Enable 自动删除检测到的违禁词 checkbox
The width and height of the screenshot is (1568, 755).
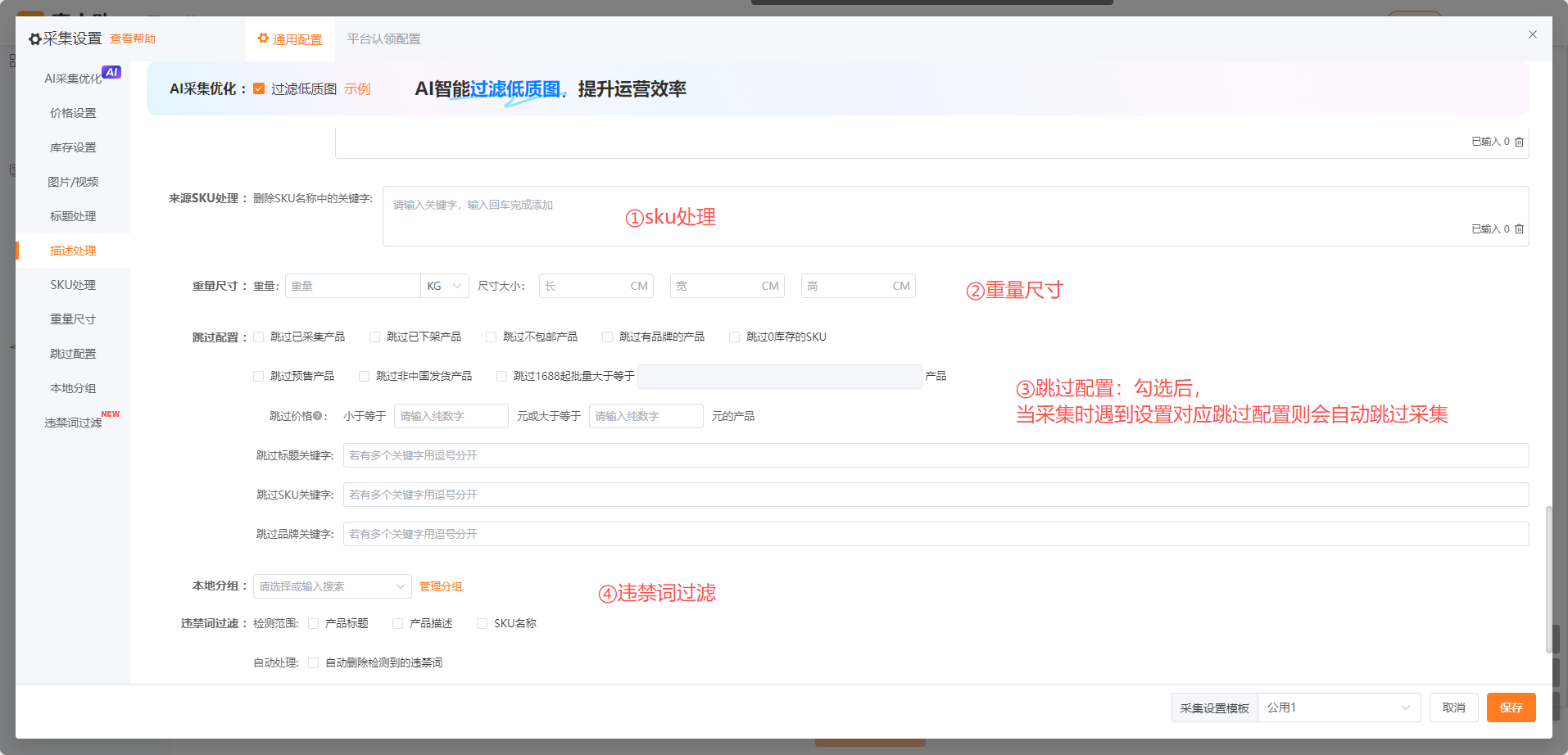(314, 662)
